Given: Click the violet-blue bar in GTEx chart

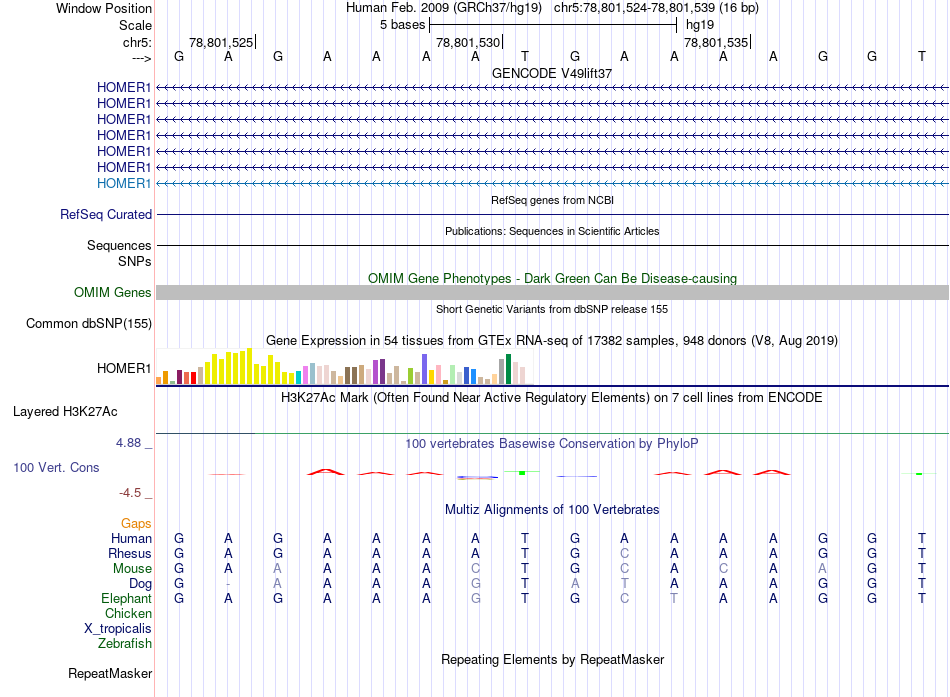Looking at the screenshot, I should click(424, 369).
